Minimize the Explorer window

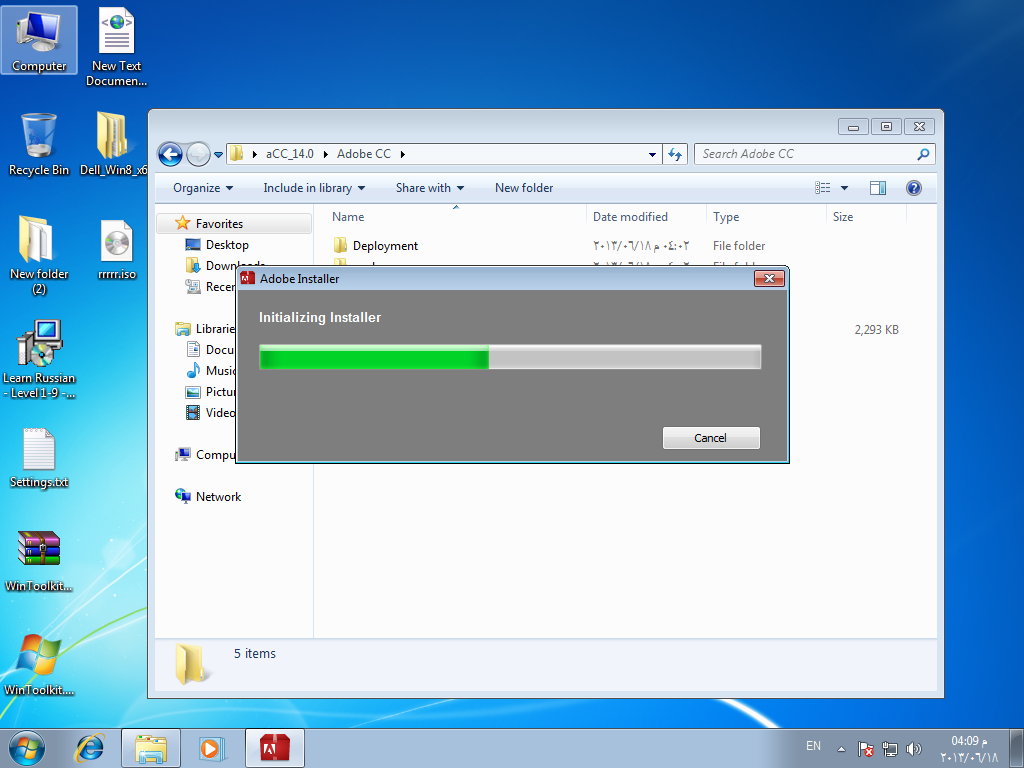853,127
